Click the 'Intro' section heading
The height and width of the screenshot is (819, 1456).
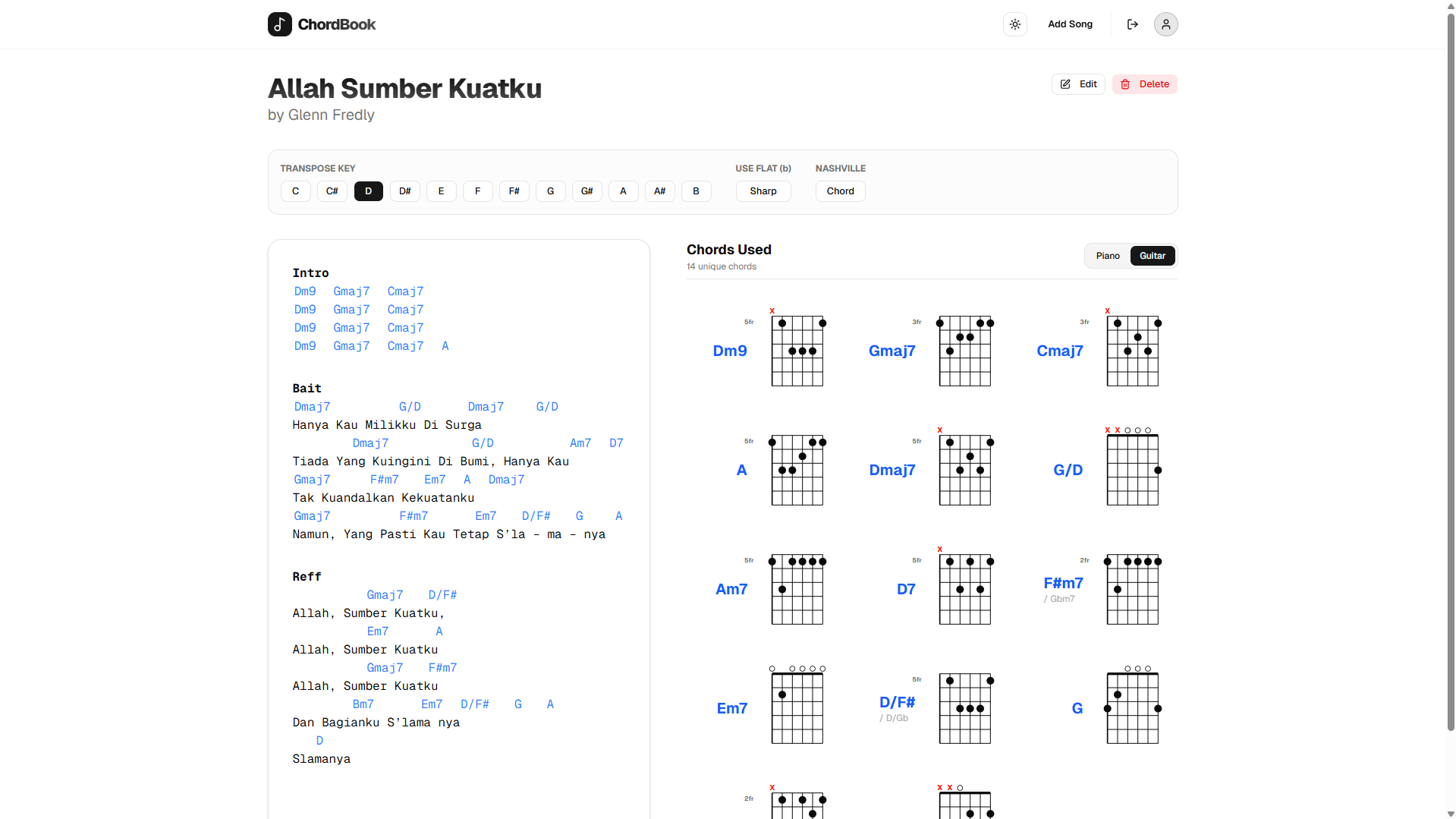311,273
